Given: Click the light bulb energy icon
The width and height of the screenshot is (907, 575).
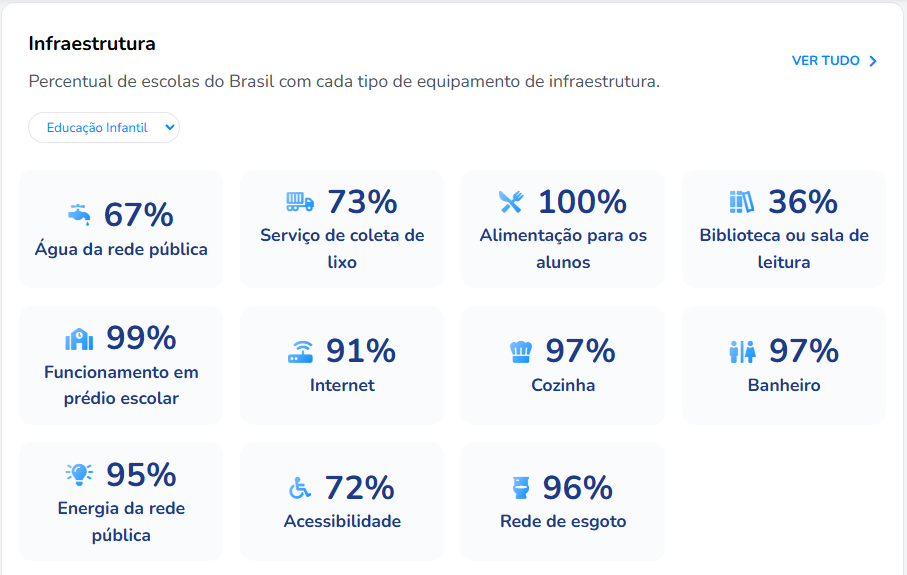Looking at the screenshot, I should point(79,474).
